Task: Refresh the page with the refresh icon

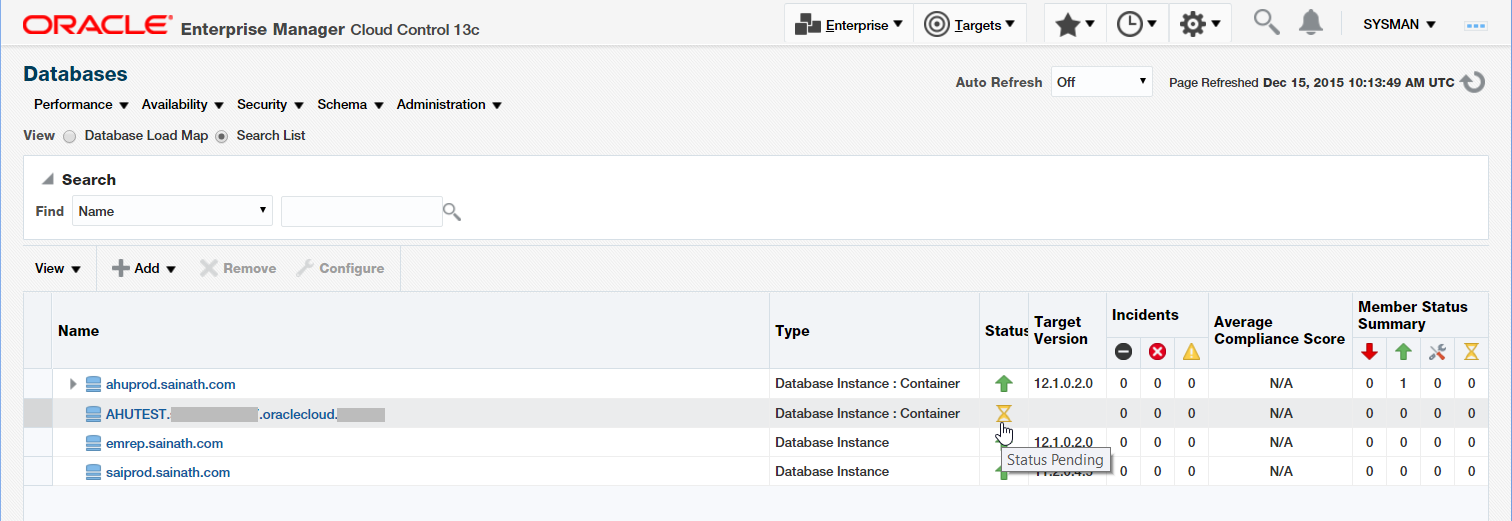Action: 1473,82
